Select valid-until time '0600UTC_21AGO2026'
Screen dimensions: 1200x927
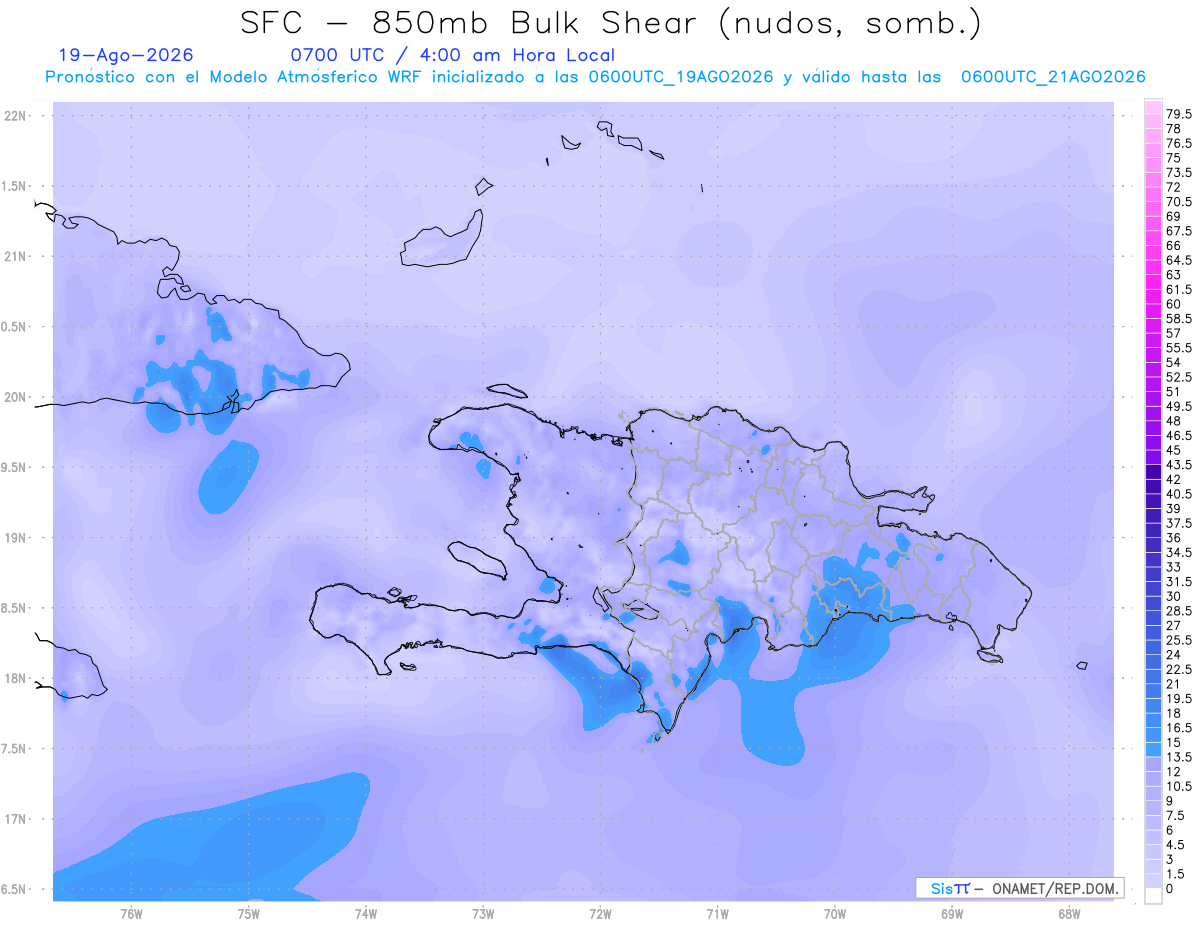(x=1053, y=77)
